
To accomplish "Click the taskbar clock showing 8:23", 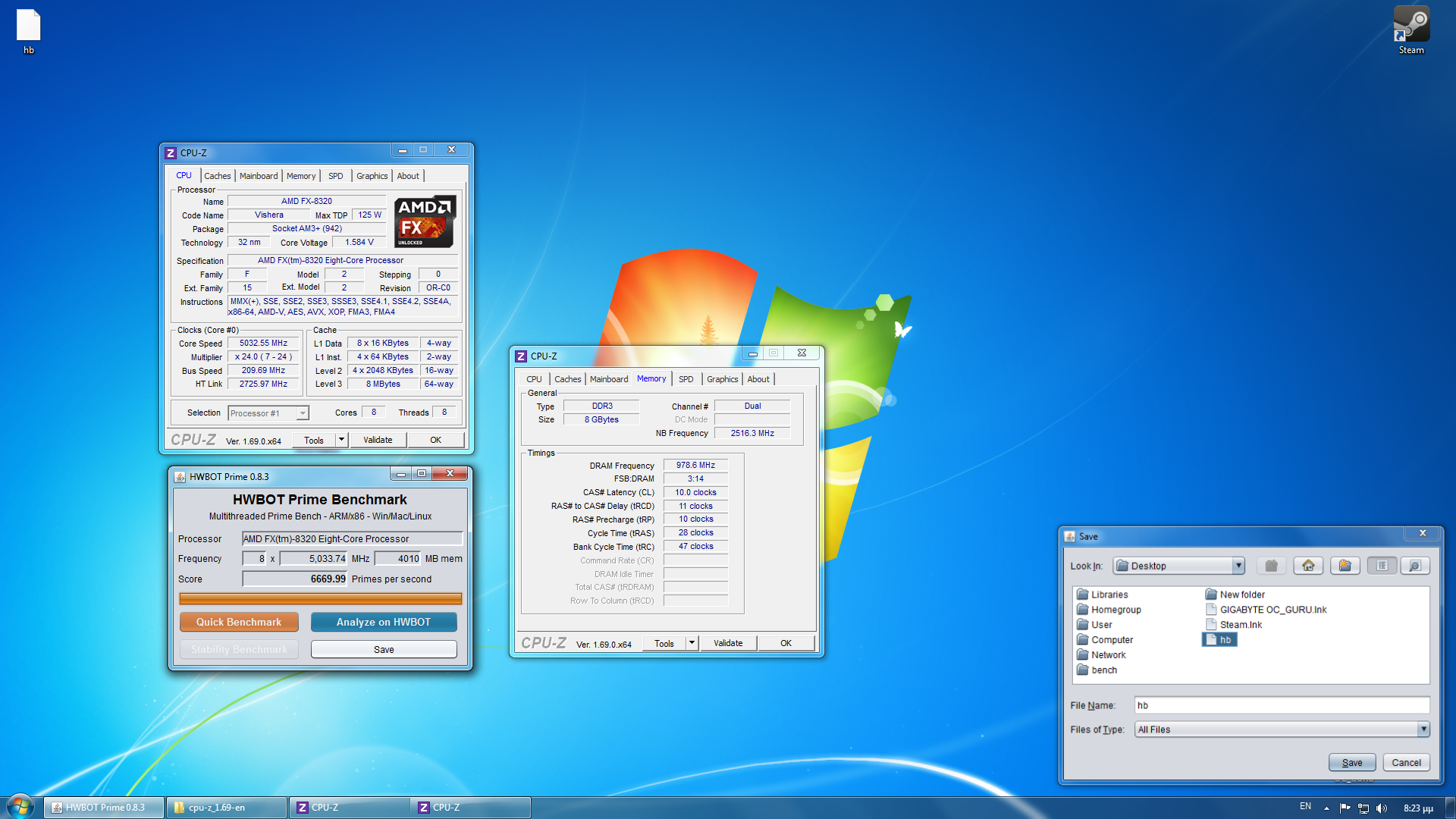I will (1418, 808).
